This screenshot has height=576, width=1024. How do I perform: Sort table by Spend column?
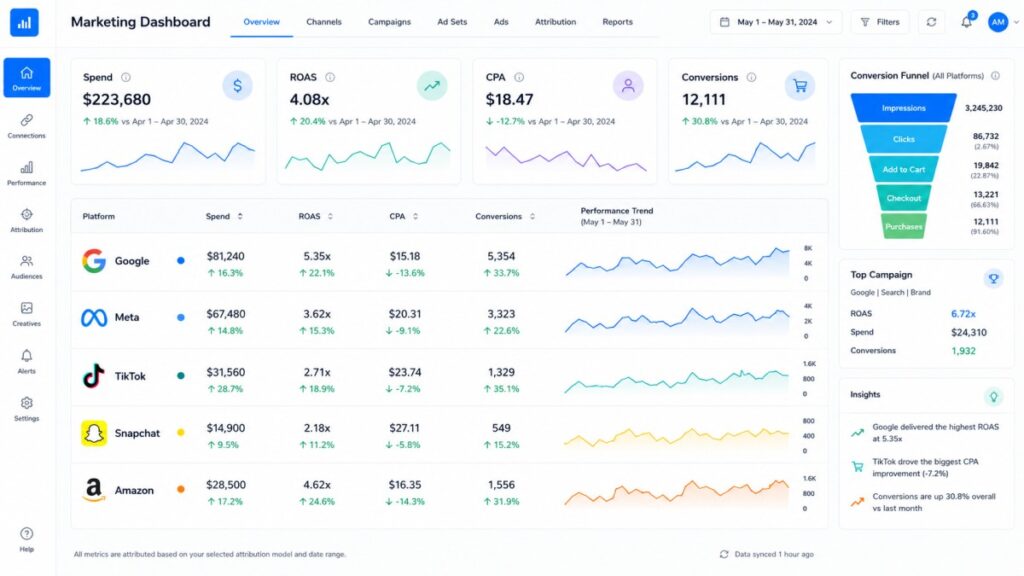pyautogui.click(x=224, y=216)
